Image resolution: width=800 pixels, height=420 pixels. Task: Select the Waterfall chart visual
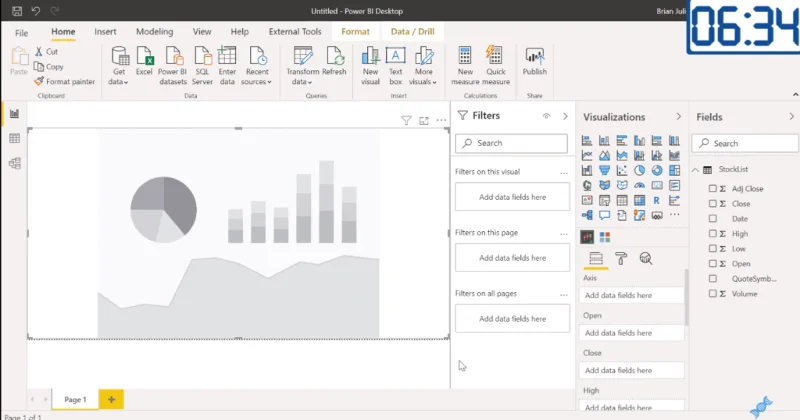click(587, 170)
